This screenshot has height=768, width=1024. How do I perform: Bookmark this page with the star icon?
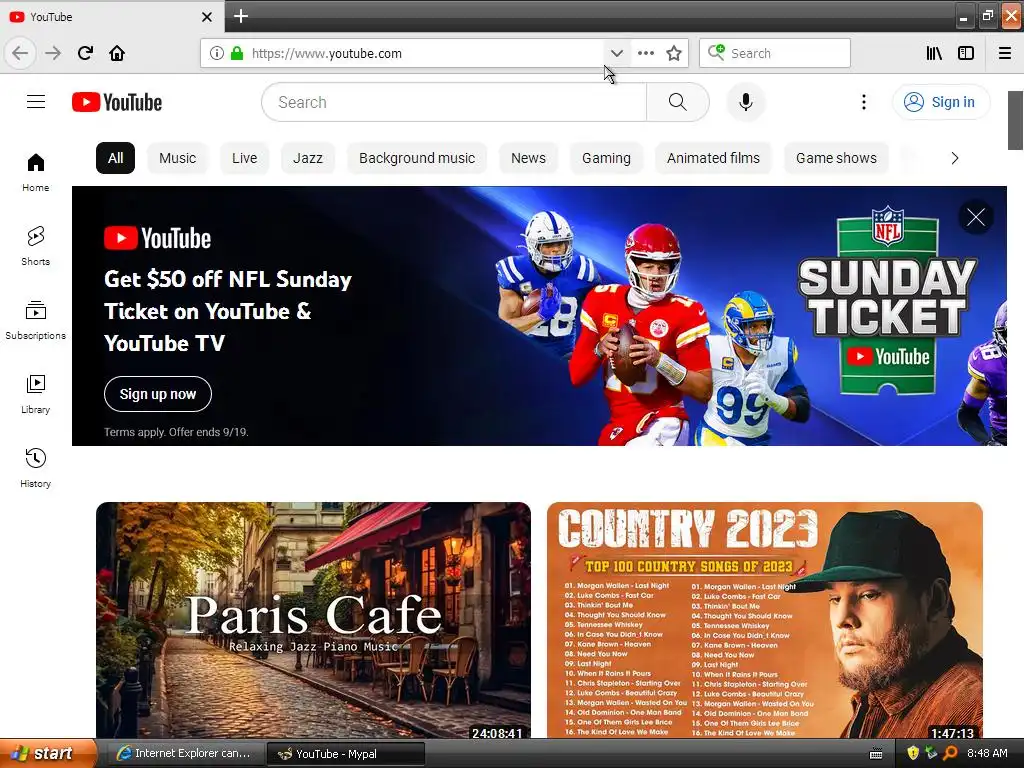pyautogui.click(x=674, y=54)
